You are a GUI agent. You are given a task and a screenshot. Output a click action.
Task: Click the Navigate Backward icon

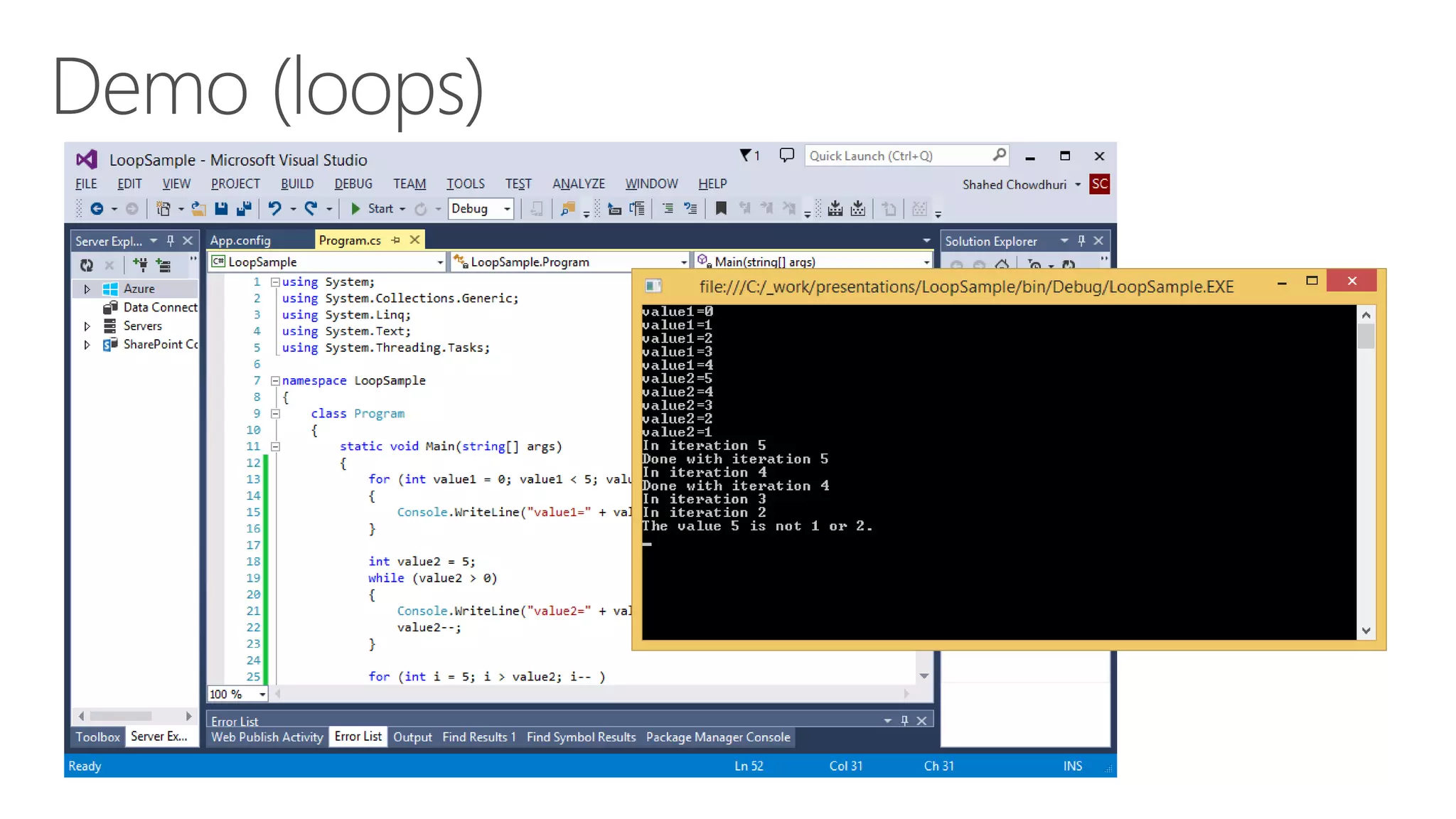click(97, 208)
